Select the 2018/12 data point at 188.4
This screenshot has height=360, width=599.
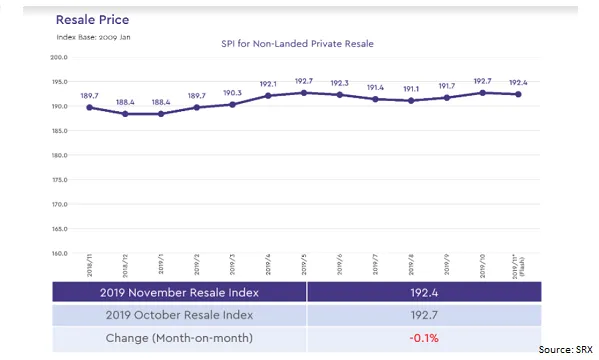[125, 114]
